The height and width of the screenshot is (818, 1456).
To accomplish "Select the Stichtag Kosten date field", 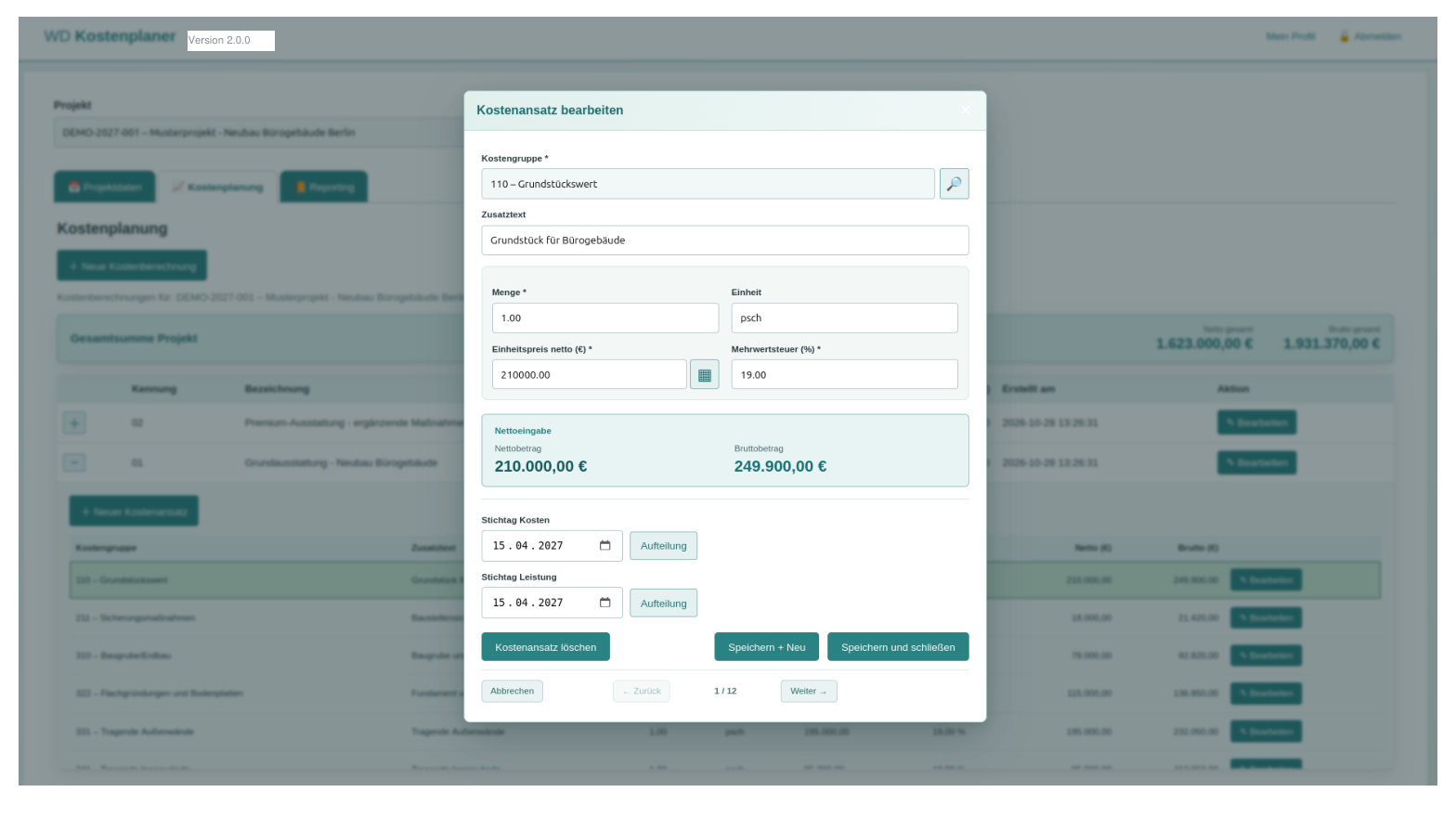I will pyautogui.click(x=552, y=546).
